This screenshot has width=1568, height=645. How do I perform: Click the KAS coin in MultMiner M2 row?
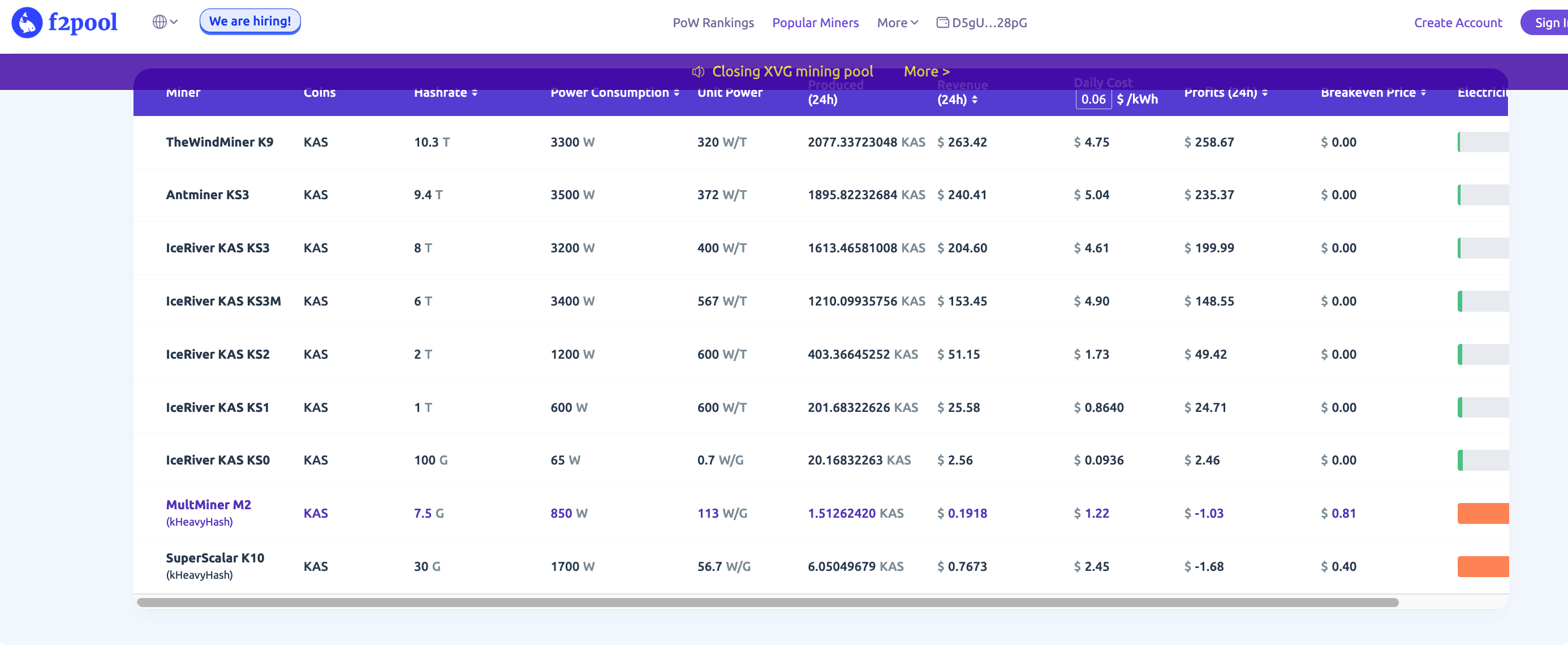315,513
